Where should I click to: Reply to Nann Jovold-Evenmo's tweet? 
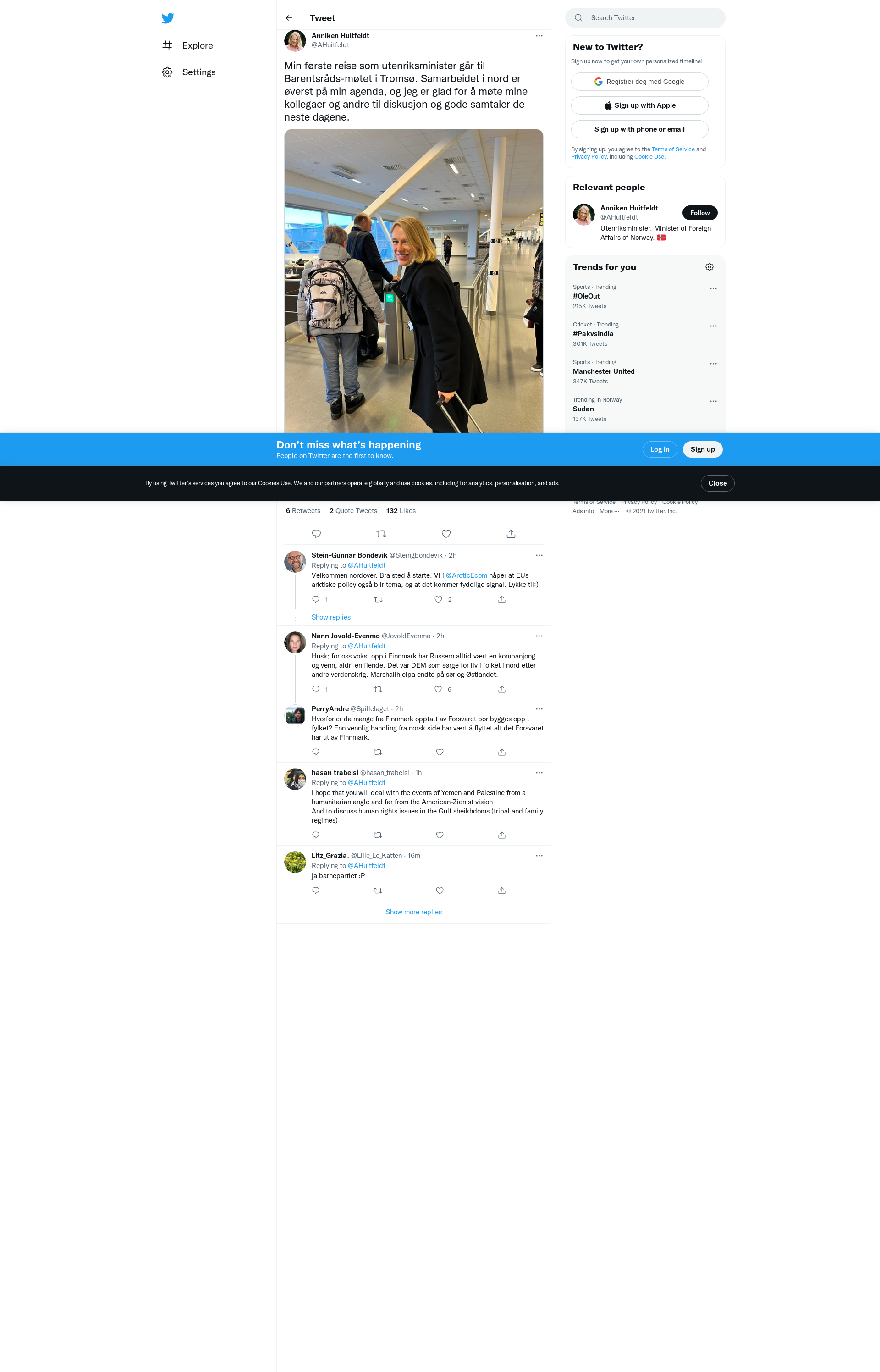point(315,689)
